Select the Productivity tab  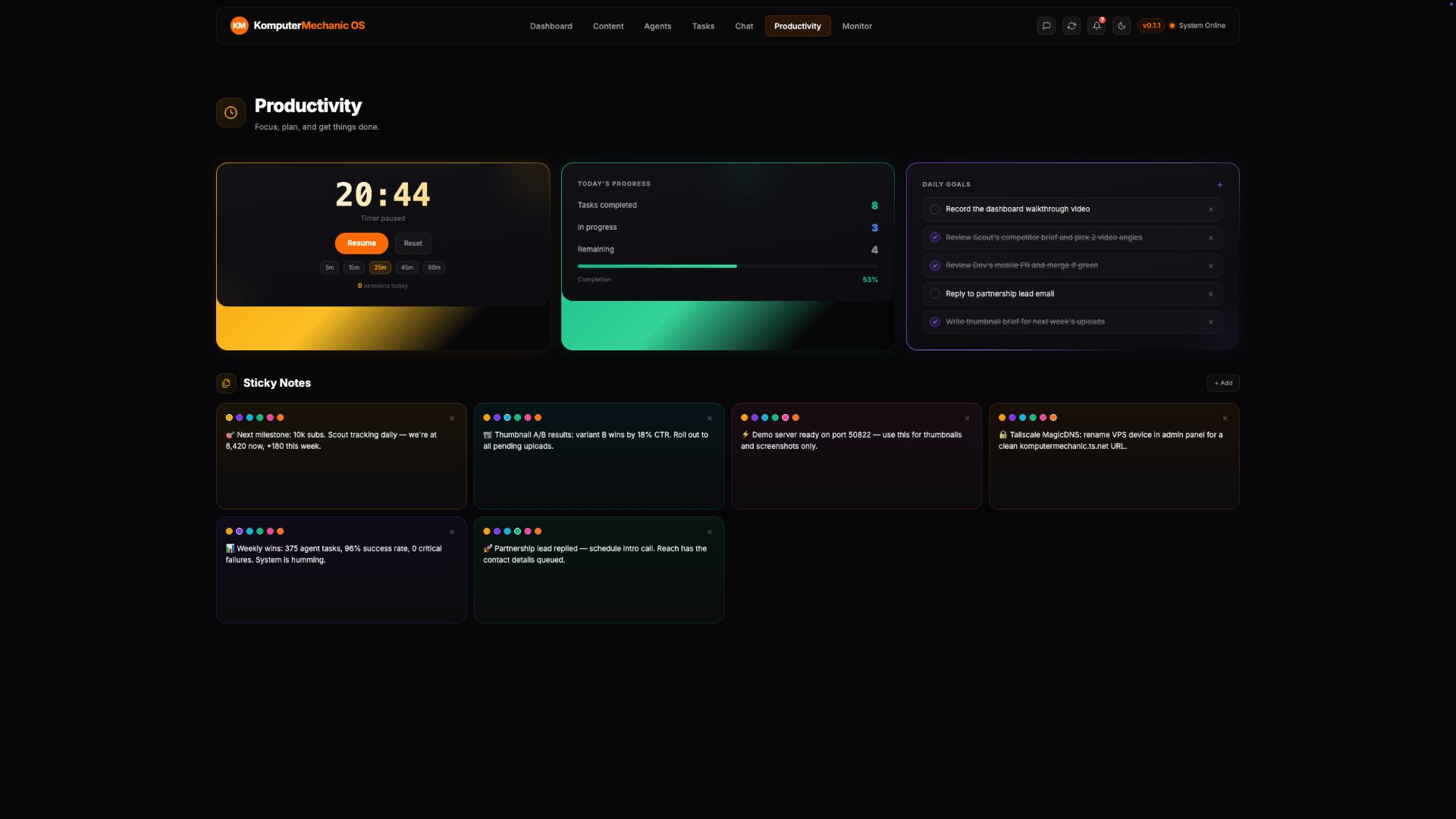click(798, 26)
